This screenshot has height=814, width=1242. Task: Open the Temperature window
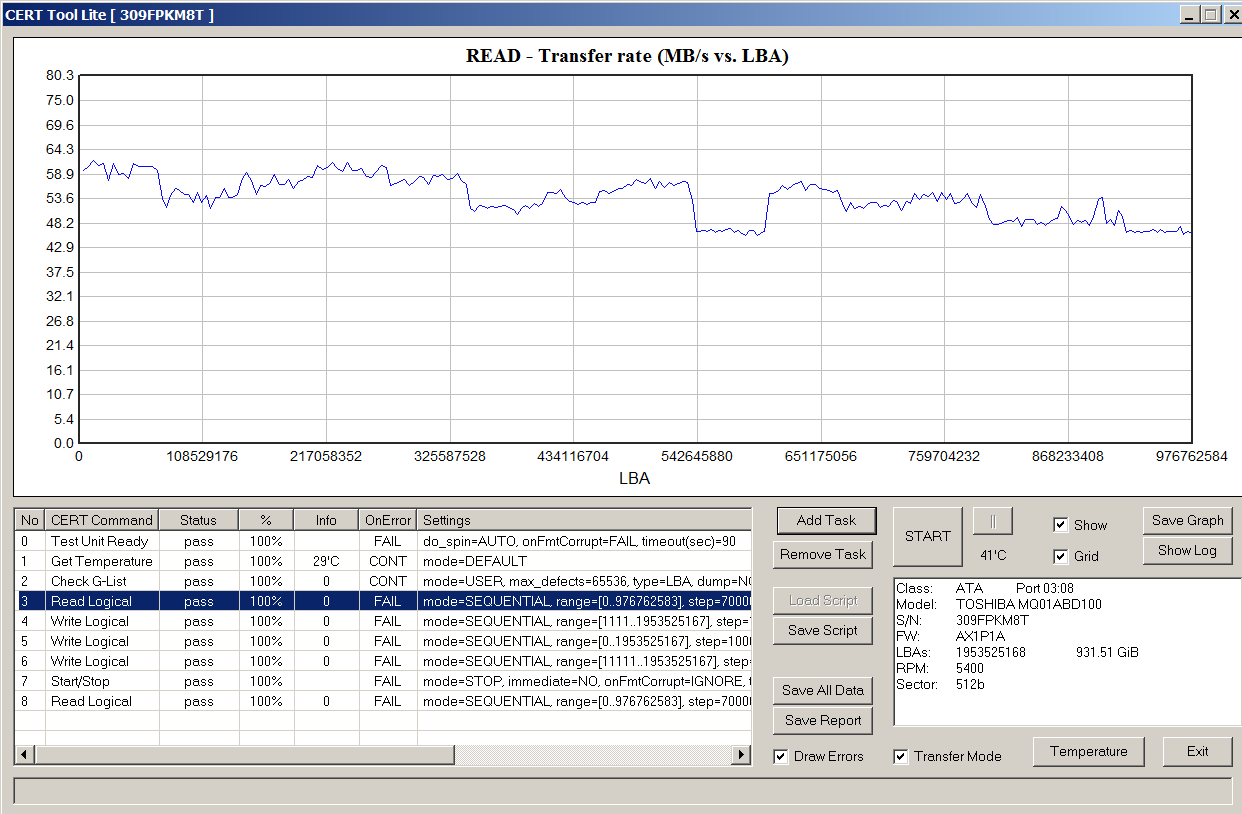click(1088, 751)
